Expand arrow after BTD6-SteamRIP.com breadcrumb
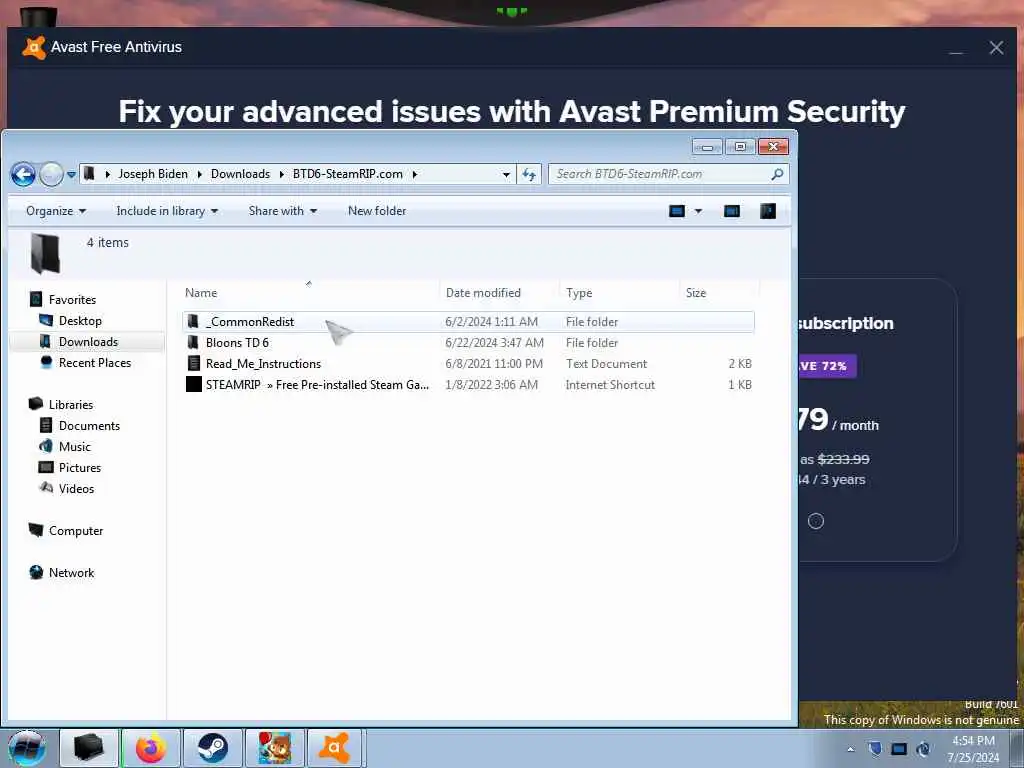This screenshot has height=768, width=1024. coord(415,174)
